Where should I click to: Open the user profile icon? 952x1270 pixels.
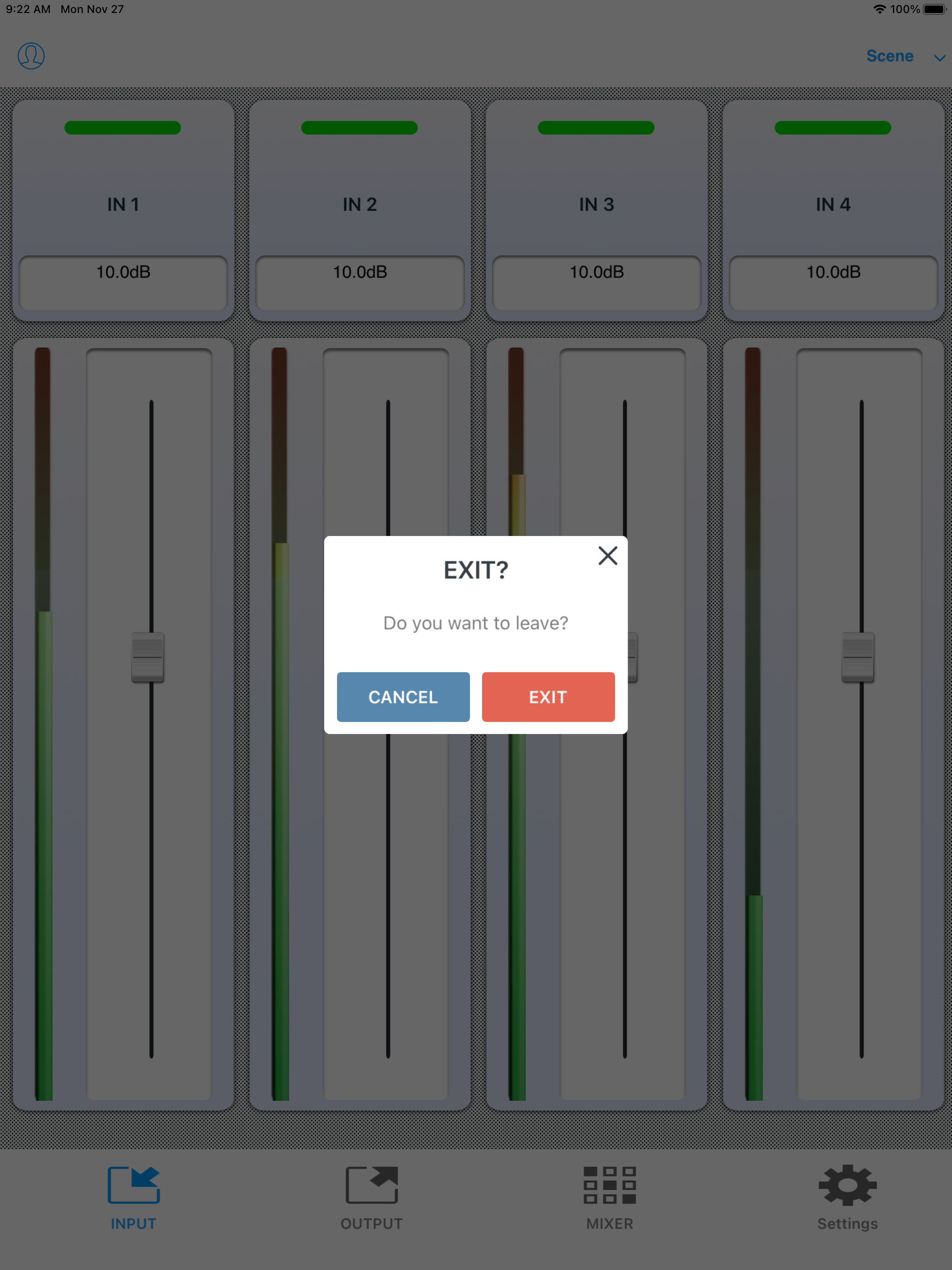[x=31, y=56]
